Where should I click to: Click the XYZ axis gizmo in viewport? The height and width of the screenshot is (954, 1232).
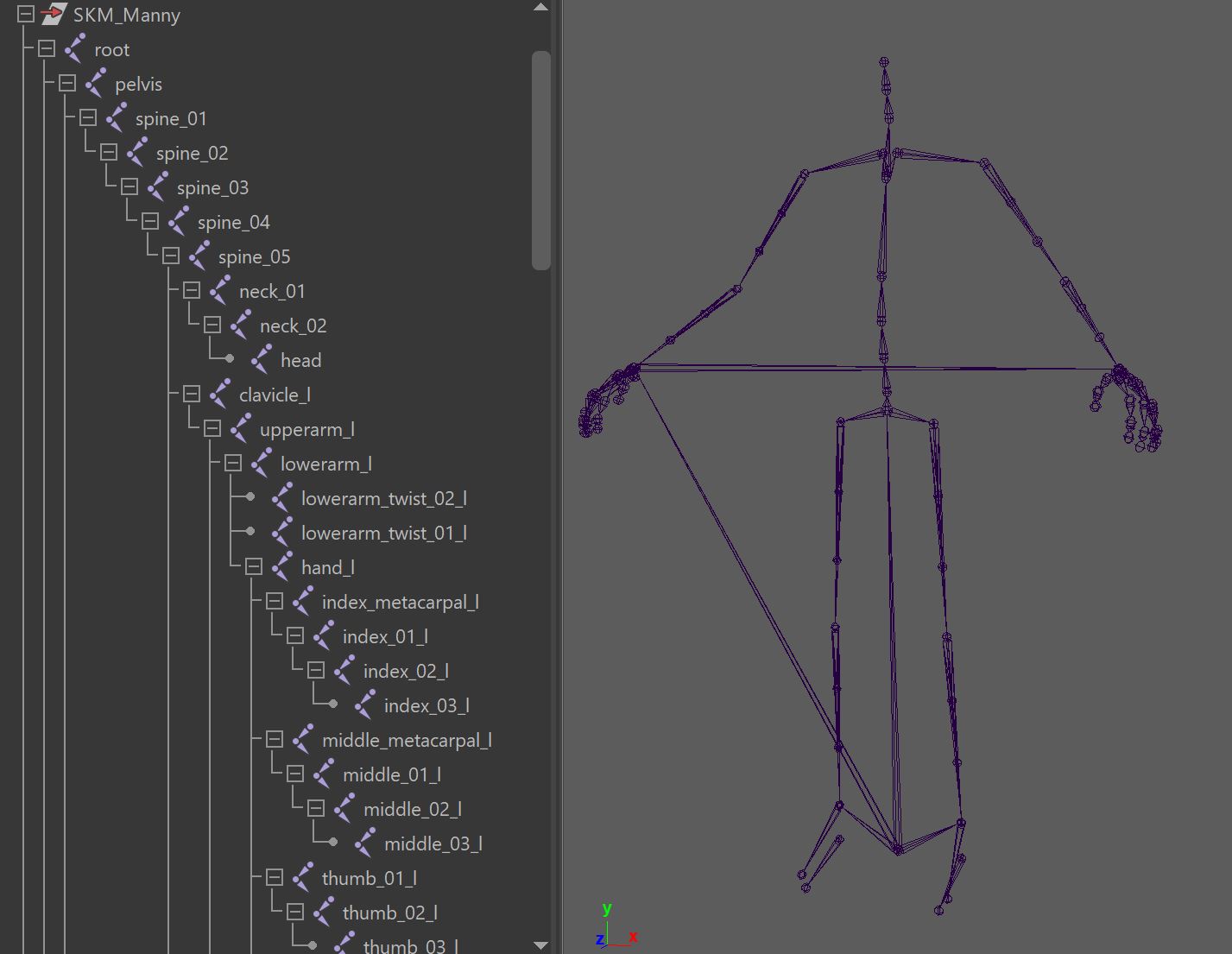[616, 926]
